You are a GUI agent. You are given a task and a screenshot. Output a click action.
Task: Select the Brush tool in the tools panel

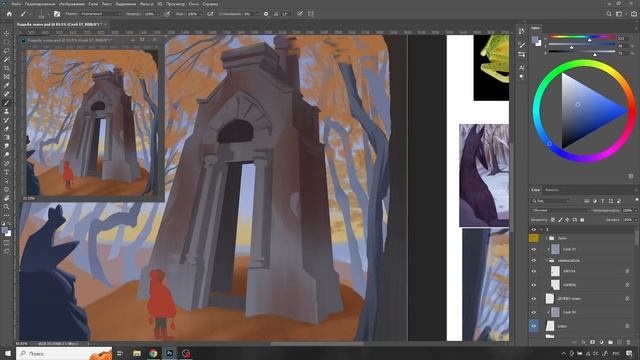(6, 103)
